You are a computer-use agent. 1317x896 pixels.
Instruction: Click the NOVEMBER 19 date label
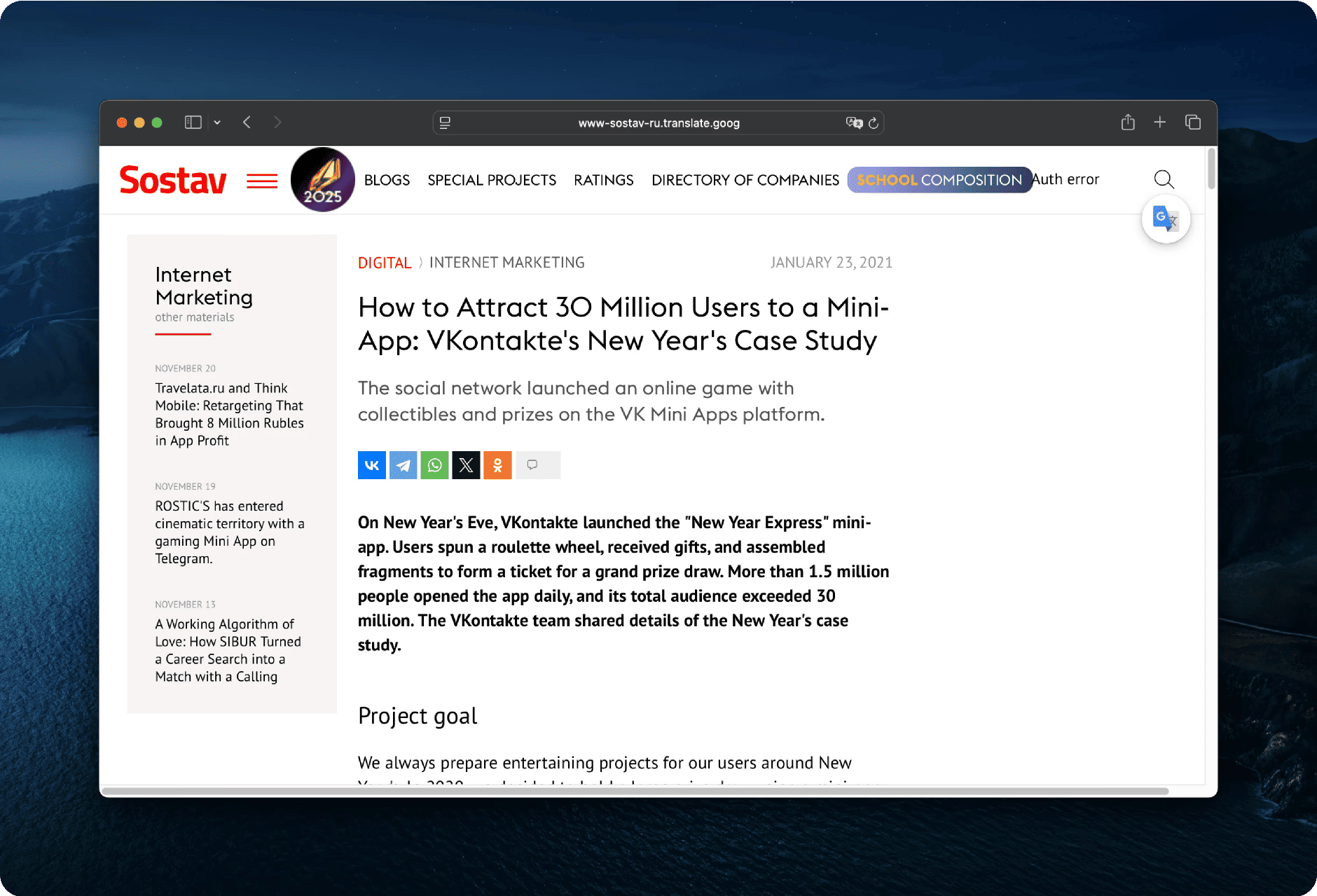click(x=186, y=486)
